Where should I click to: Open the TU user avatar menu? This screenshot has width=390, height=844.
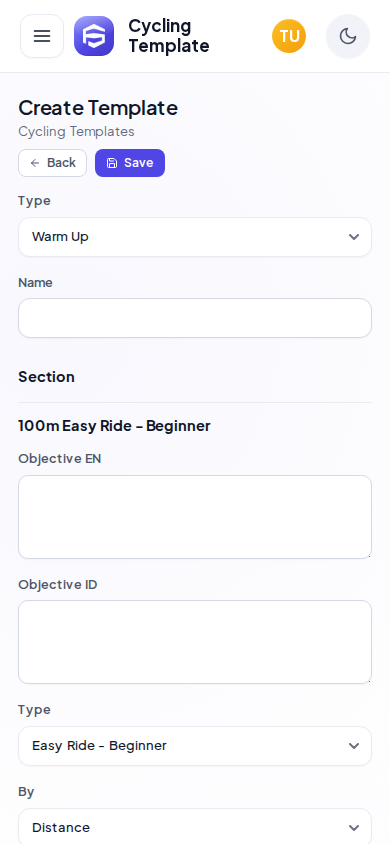pos(289,36)
